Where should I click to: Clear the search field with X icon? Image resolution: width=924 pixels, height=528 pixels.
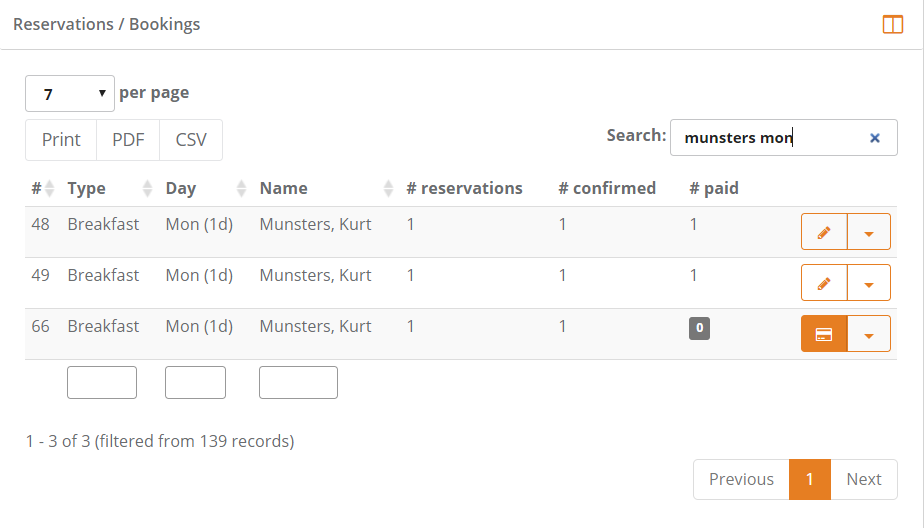875,138
